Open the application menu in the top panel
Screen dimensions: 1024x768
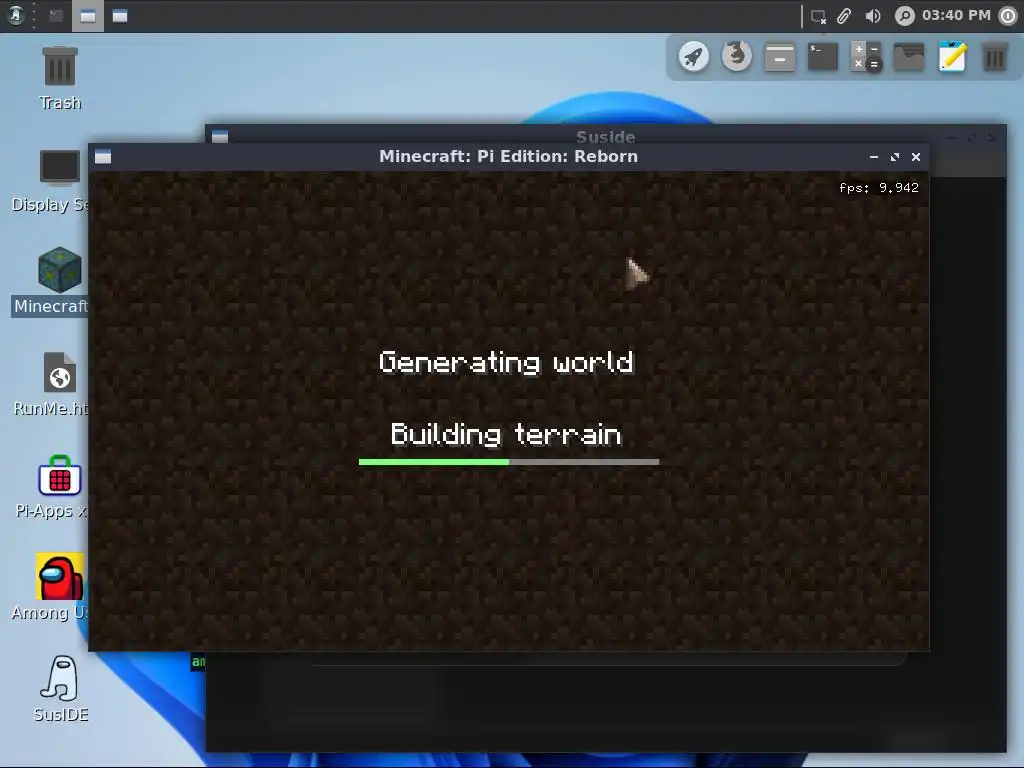click(16, 15)
